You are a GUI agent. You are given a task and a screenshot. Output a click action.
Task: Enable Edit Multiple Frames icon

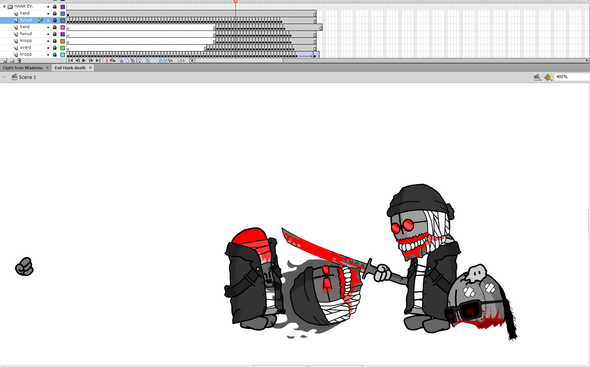[x=133, y=61]
